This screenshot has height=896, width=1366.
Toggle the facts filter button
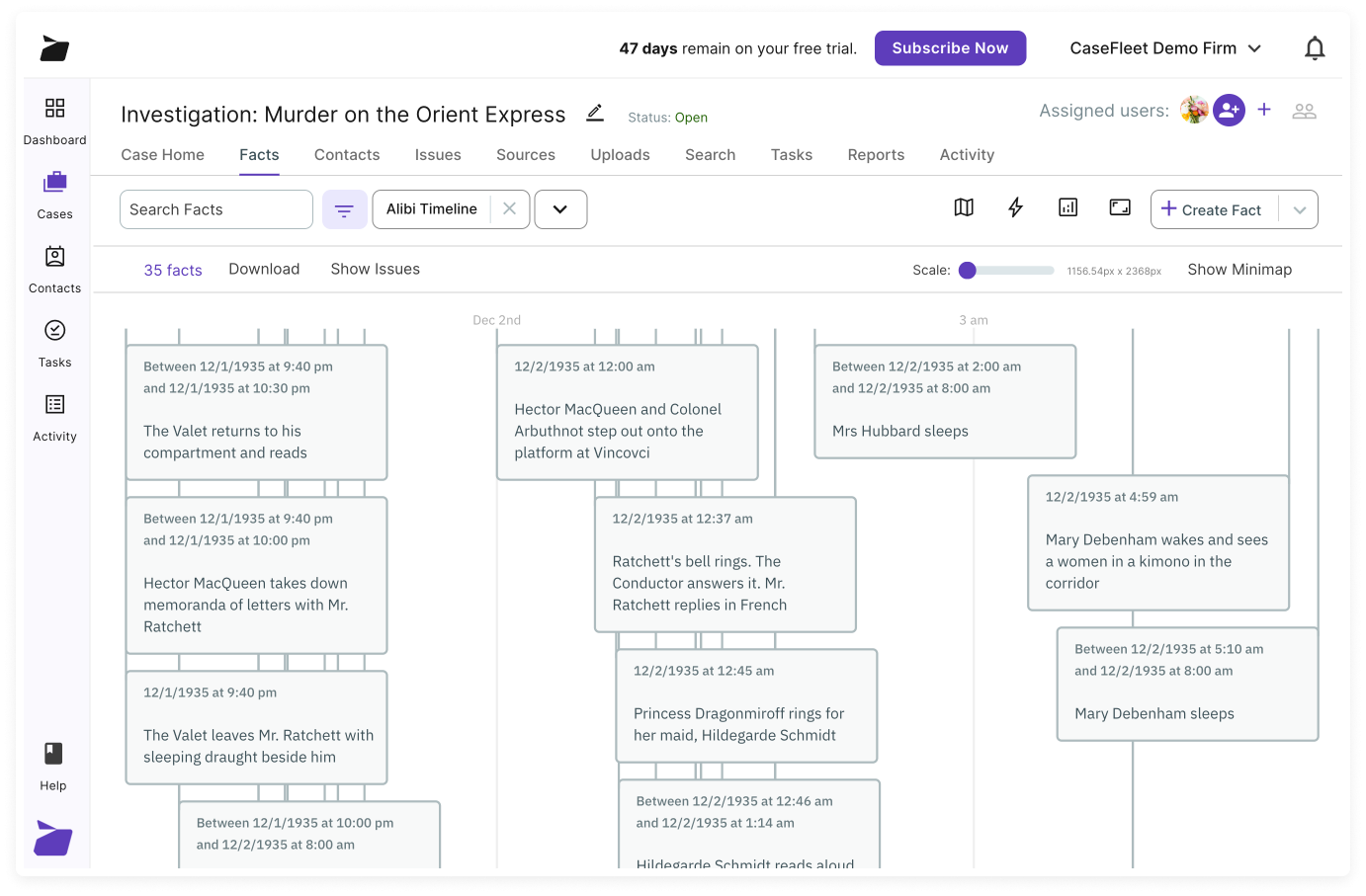coord(344,209)
